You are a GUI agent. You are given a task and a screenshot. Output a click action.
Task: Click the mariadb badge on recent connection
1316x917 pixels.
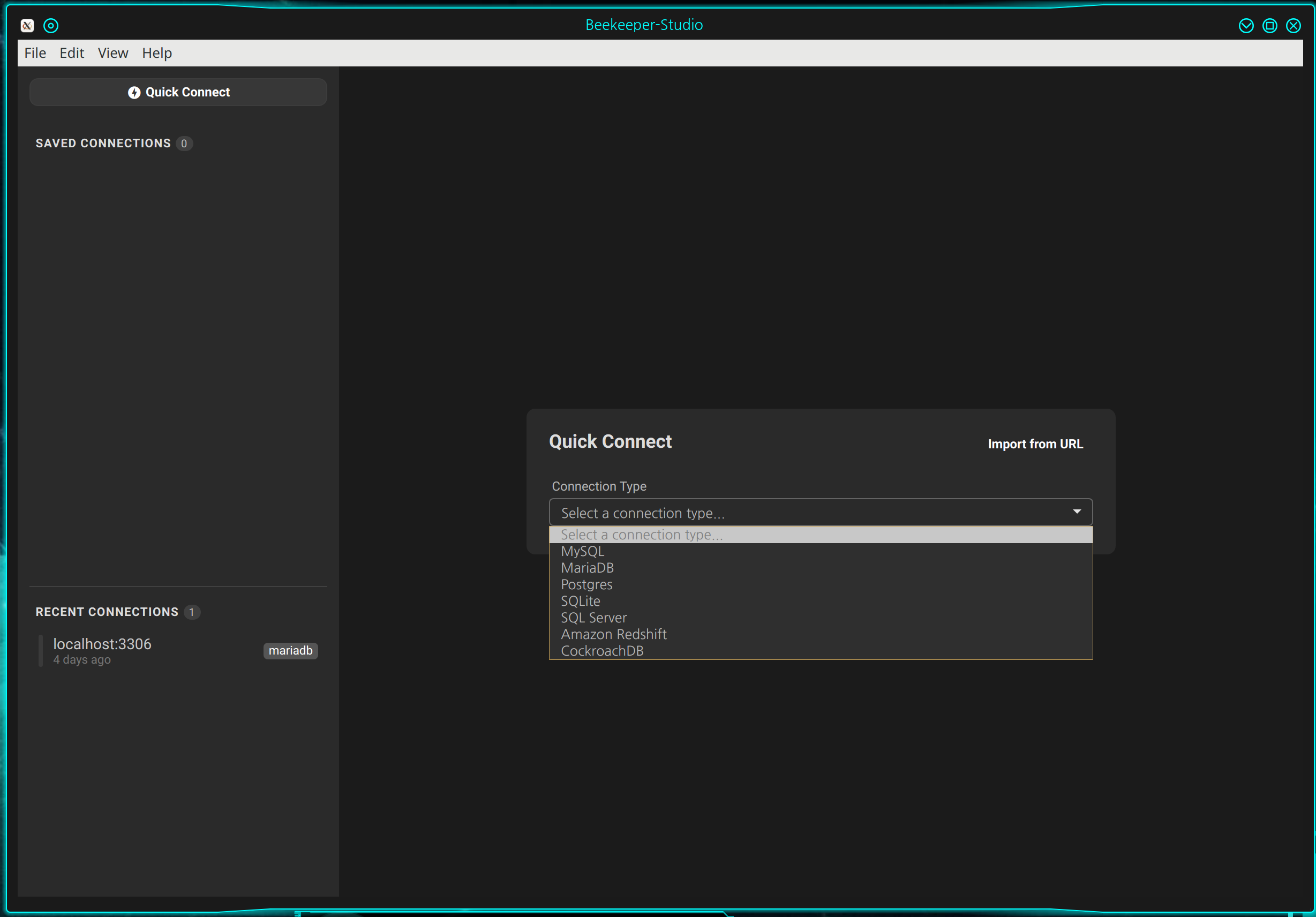[x=291, y=650]
